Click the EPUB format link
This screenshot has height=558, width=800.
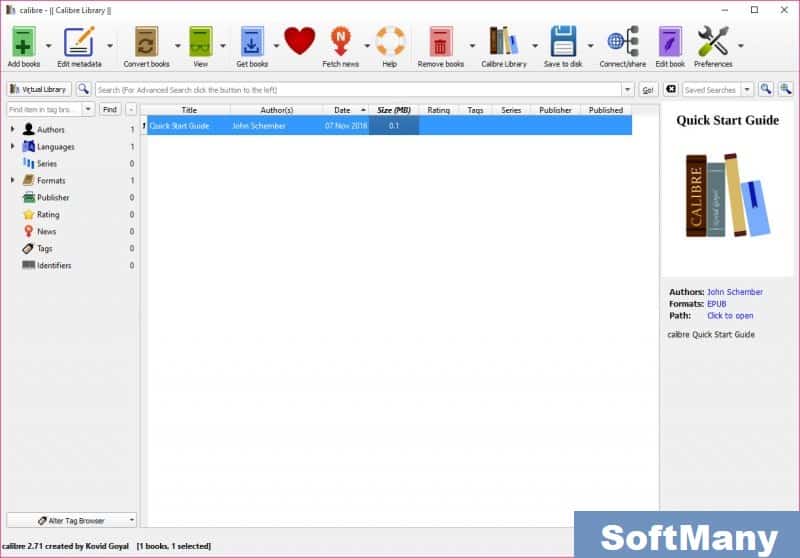716,303
